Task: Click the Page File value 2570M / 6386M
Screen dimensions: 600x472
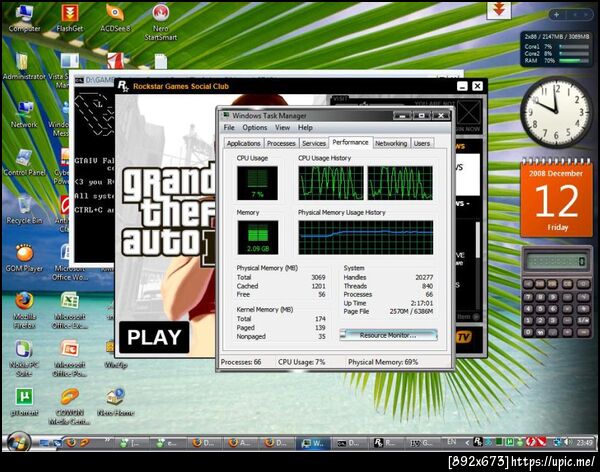Action: [x=411, y=312]
